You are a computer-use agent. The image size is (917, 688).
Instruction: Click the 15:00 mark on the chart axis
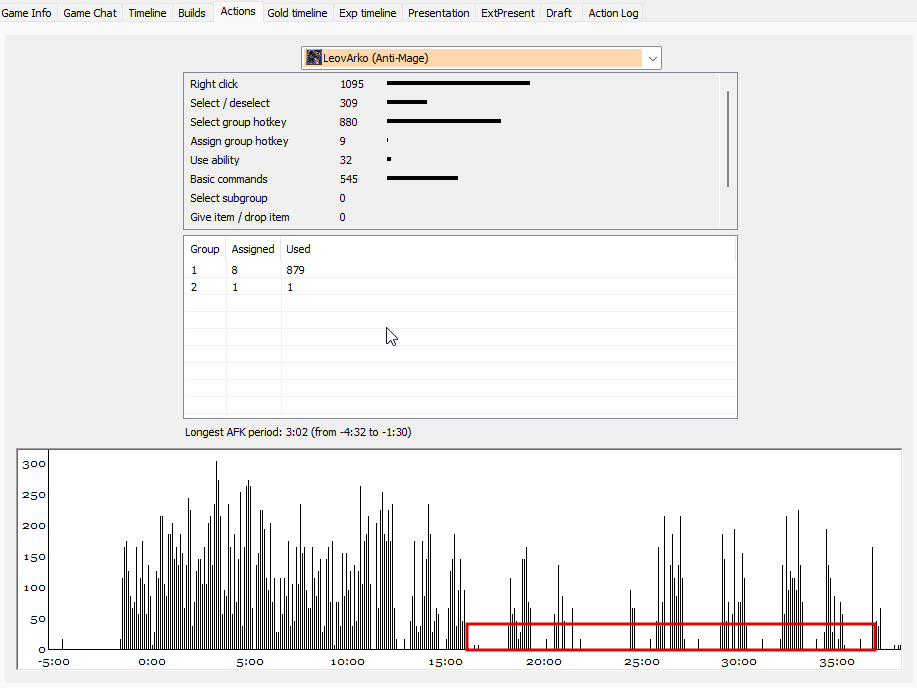tap(446, 662)
